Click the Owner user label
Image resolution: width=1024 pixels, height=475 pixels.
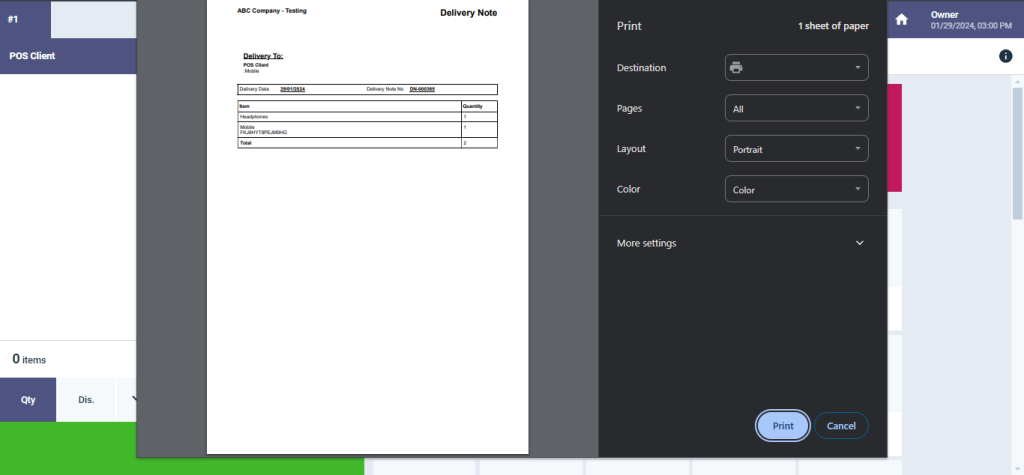click(944, 14)
